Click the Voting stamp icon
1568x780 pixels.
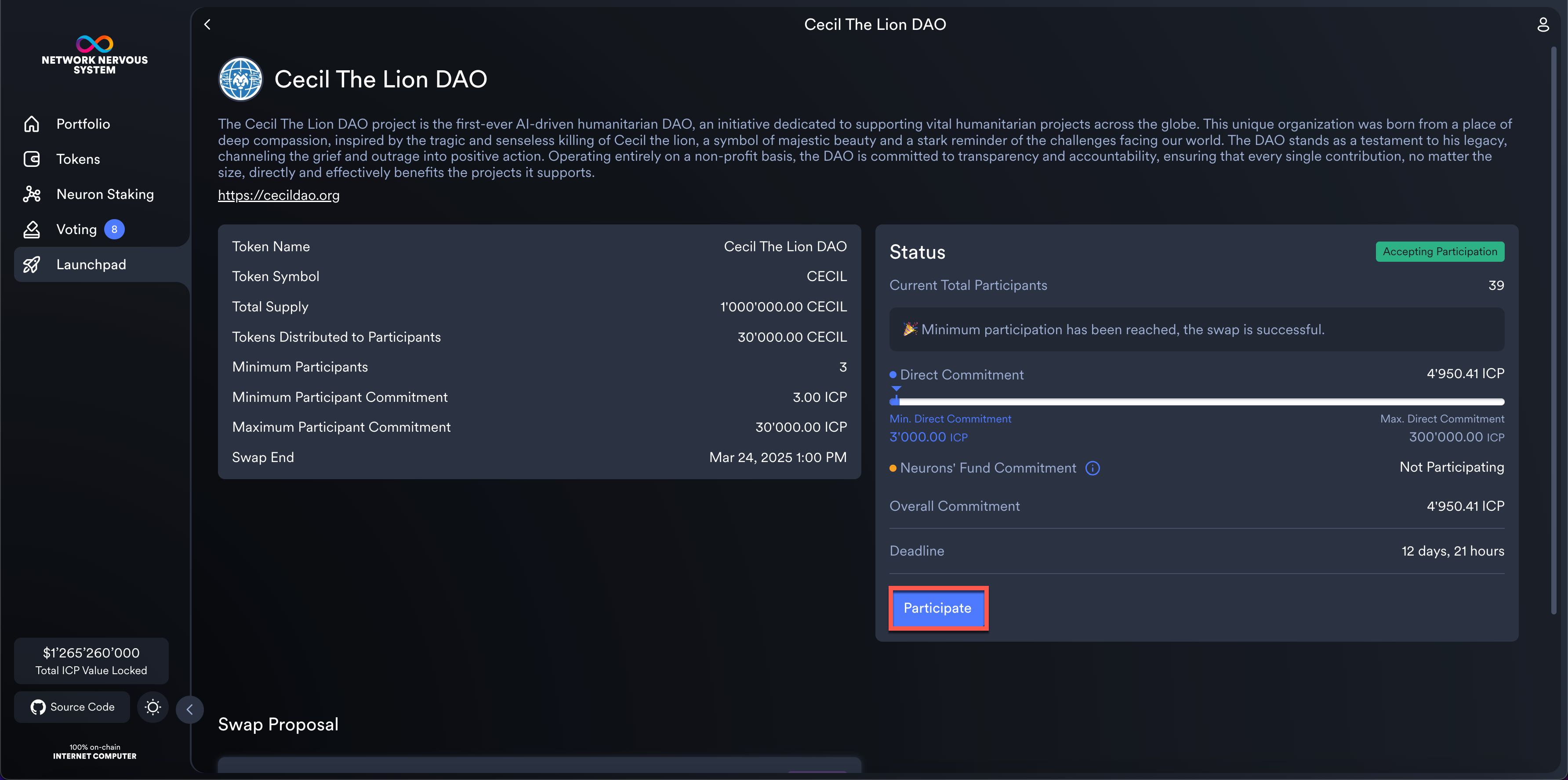point(32,229)
